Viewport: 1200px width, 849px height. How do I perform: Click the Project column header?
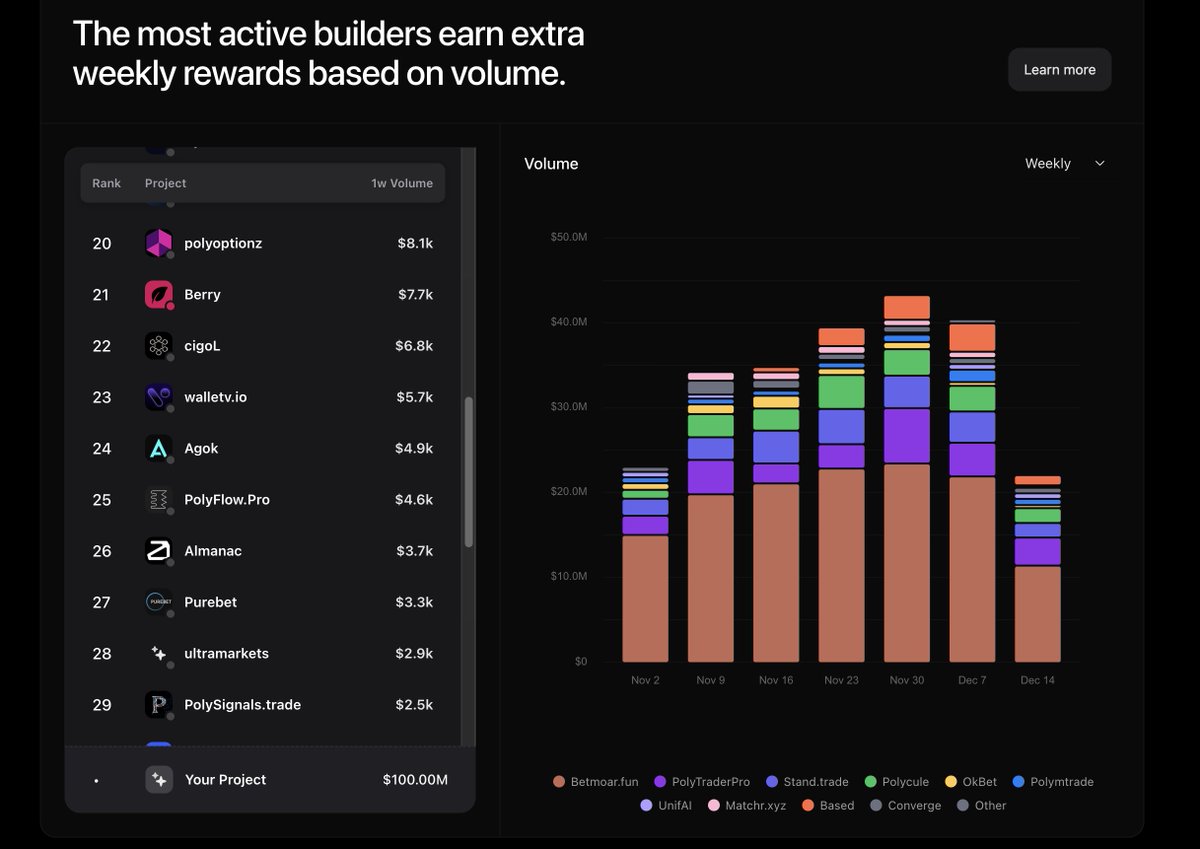(x=165, y=184)
